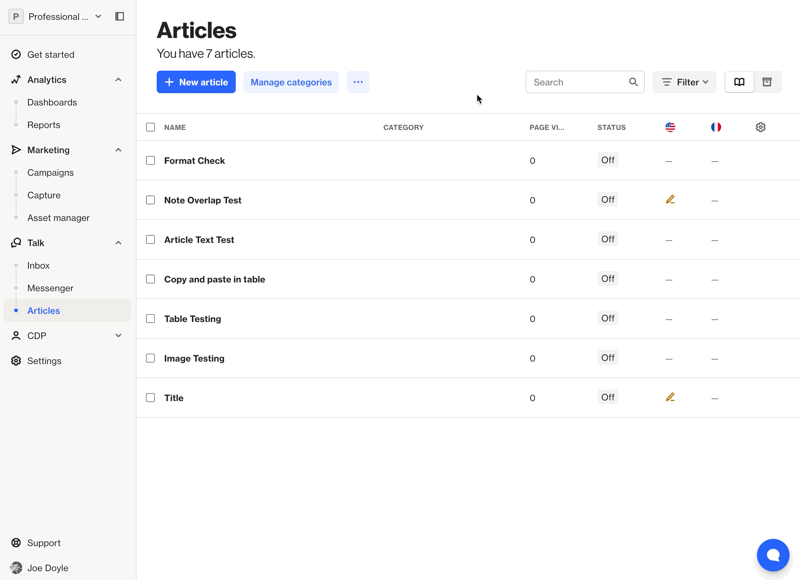
Task: Click the article Search input field
Action: pyautogui.click(x=578, y=82)
